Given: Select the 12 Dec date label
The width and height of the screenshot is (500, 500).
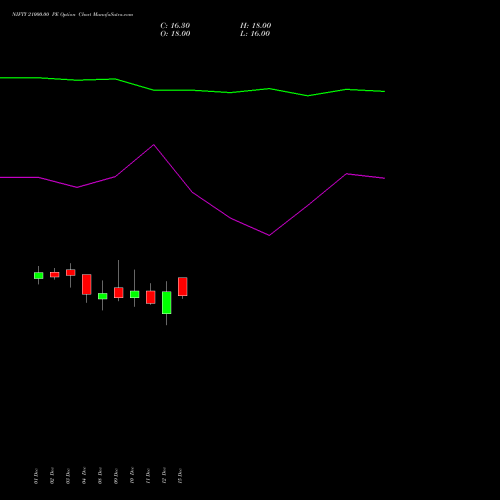Looking at the screenshot, I should (x=164, y=476).
